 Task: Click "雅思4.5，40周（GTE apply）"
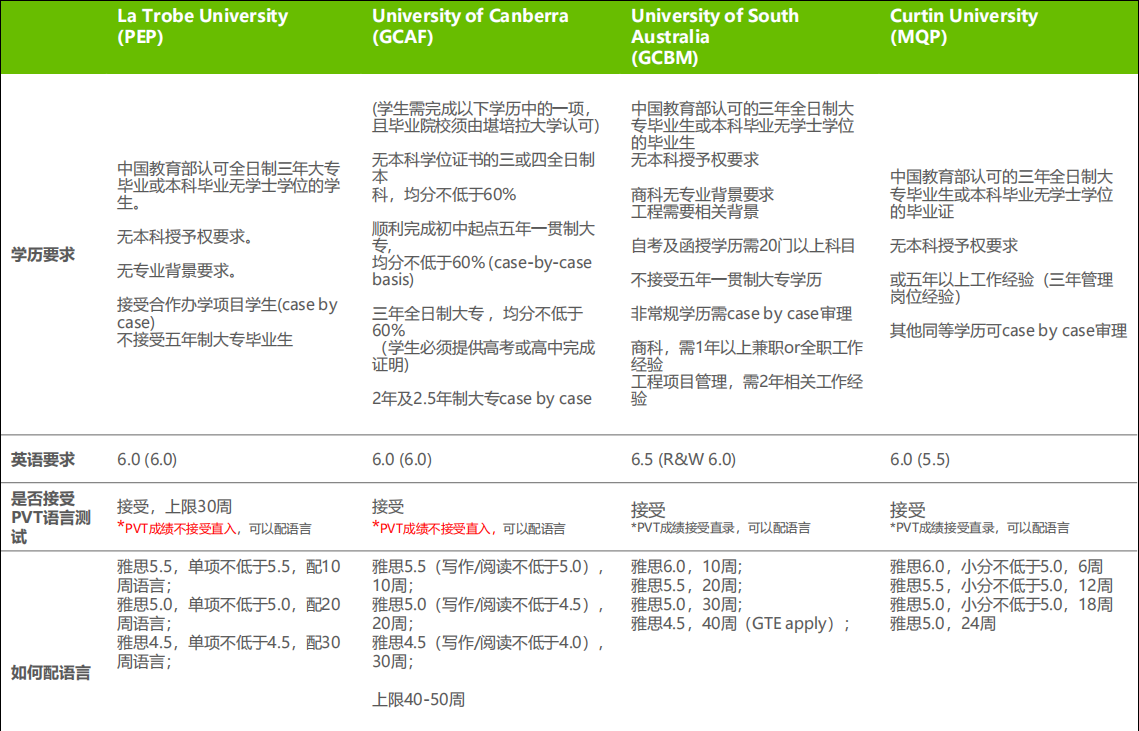[x=740, y=623]
